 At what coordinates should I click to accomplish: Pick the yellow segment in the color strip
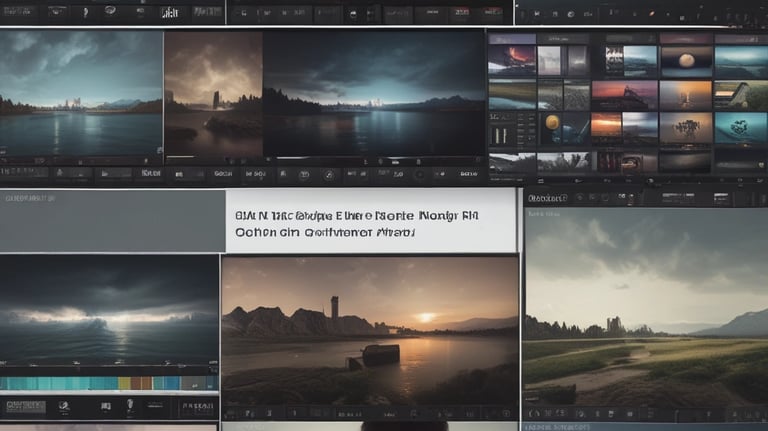click(x=124, y=383)
